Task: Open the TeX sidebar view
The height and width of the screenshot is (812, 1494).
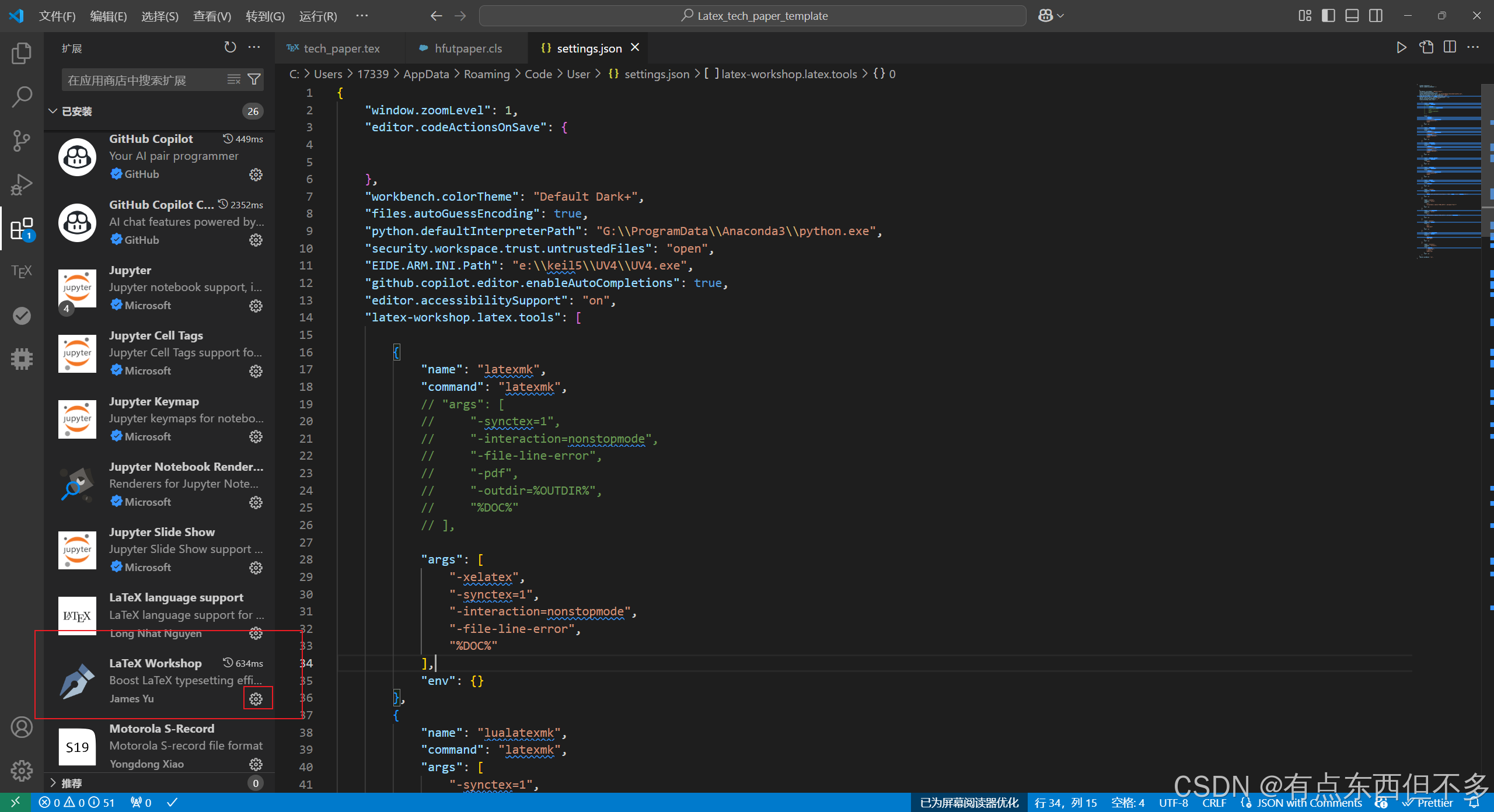Action: [22, 271]
